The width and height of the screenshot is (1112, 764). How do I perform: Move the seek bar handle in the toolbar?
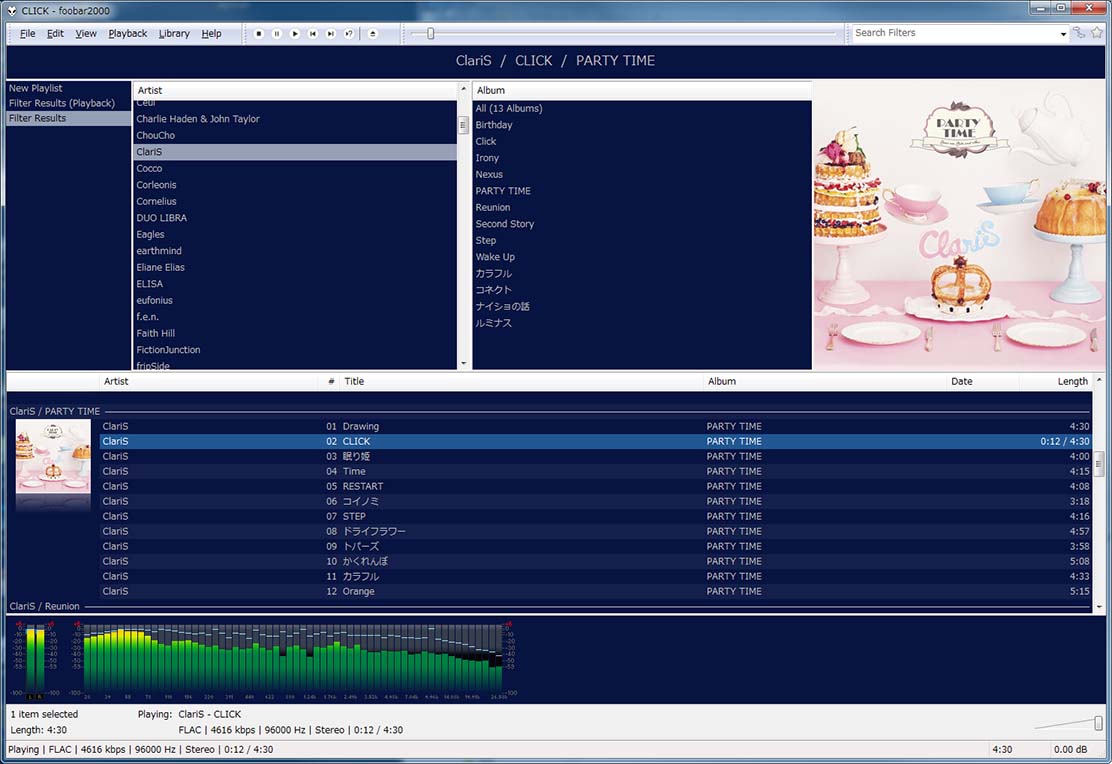click(x=430, y=33)
